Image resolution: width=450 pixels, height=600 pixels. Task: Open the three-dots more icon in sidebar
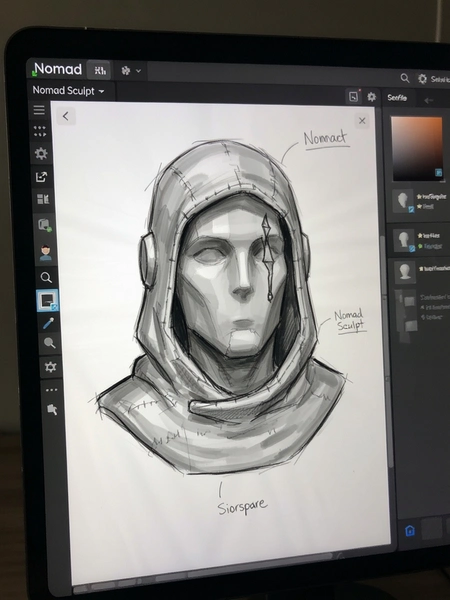[x=51, y=390]
